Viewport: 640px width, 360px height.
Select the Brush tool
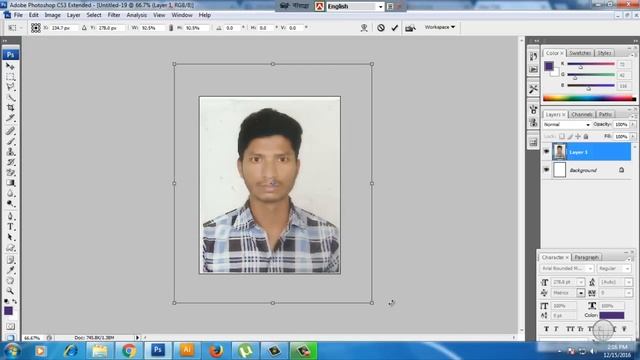point(10,142)
